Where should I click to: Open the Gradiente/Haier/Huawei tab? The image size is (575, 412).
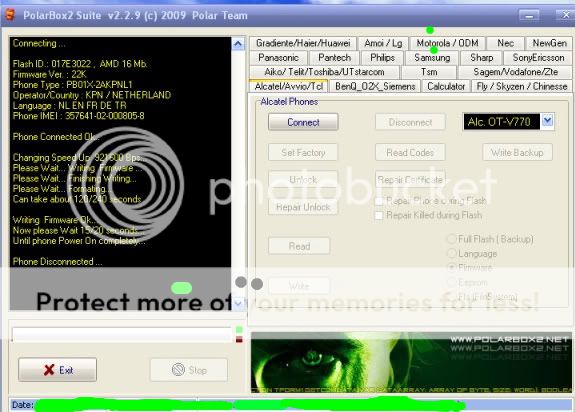(303, 43)
